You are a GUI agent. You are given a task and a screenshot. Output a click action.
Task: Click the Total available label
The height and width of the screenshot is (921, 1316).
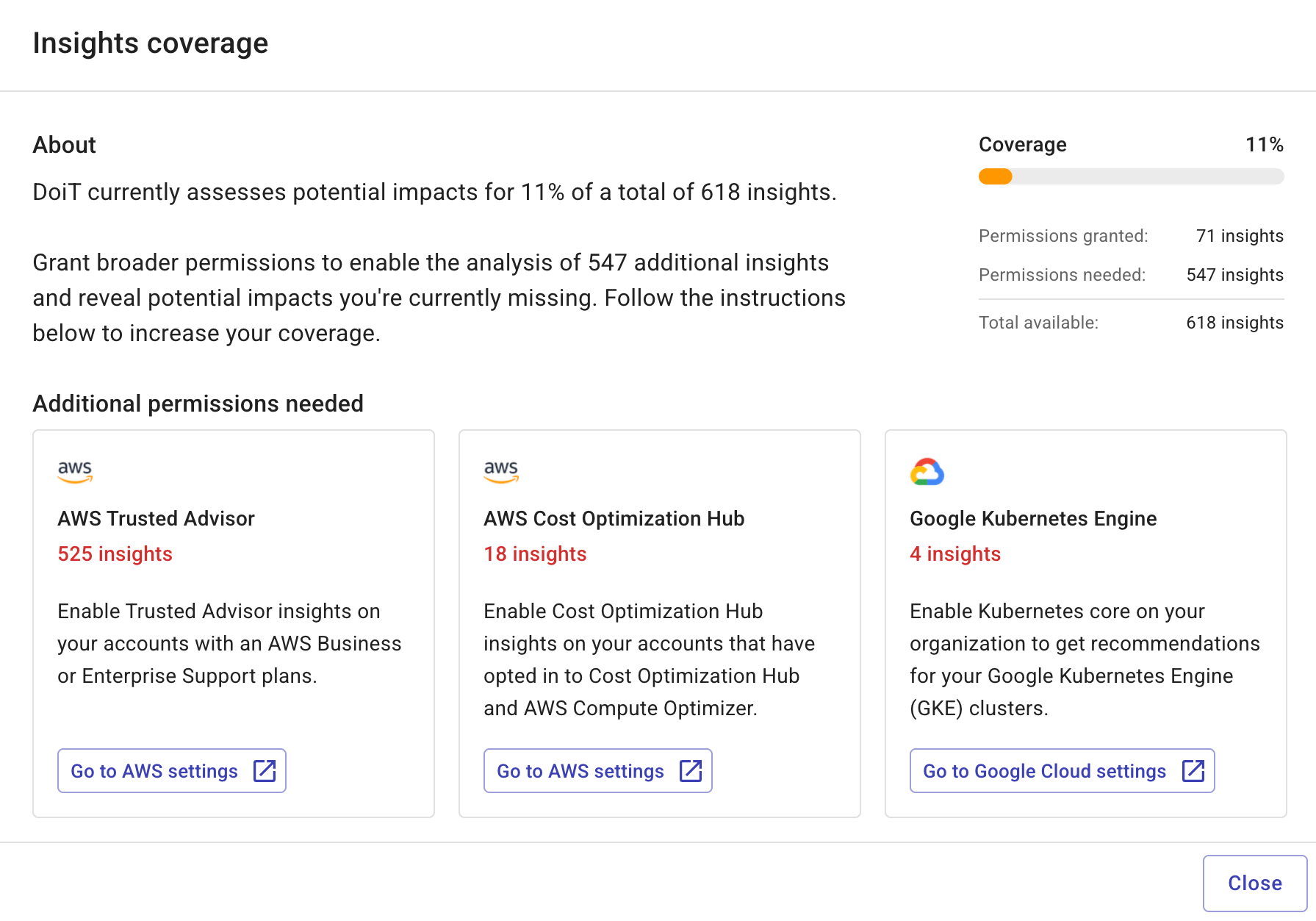coord(1038,323)
